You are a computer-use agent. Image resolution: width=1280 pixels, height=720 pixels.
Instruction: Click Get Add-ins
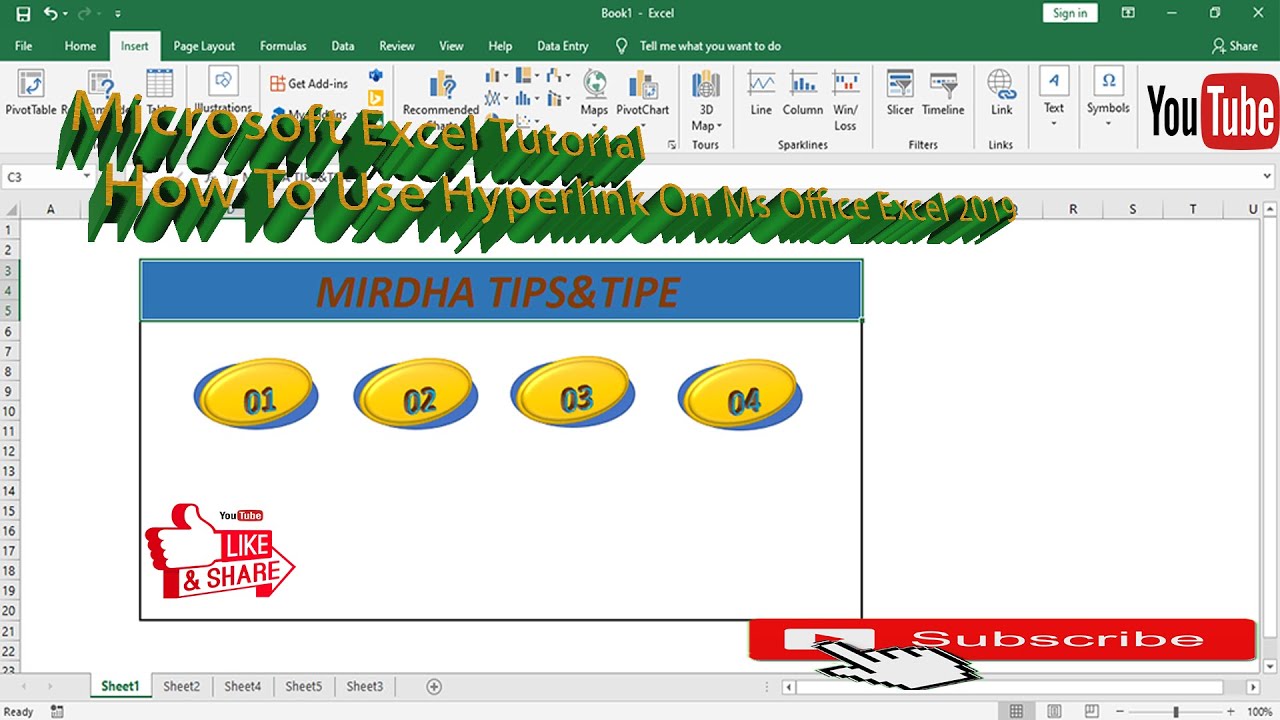309,84
